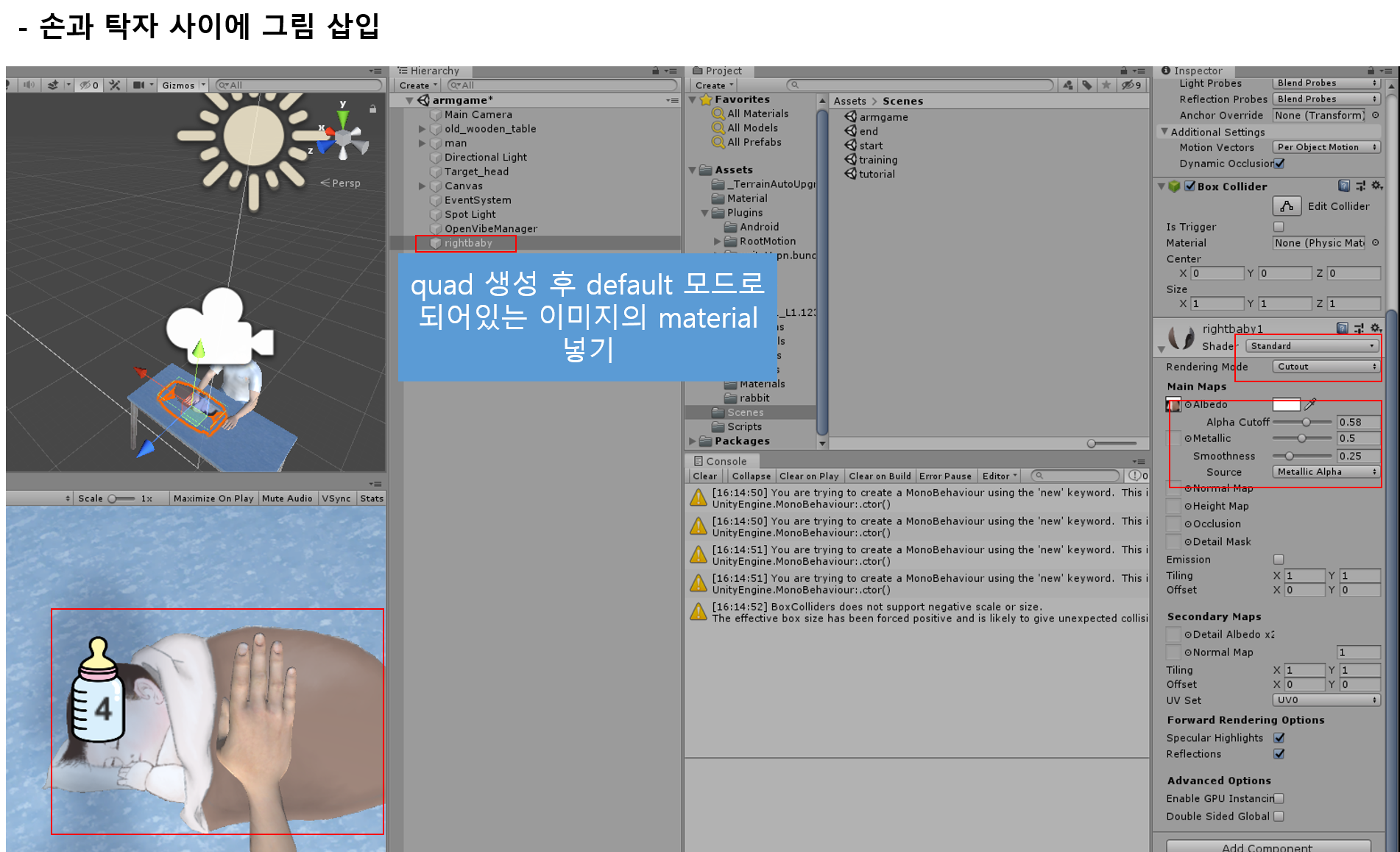
Task: Collapse Plugins folder in Project
Action: tap(704, 213)
